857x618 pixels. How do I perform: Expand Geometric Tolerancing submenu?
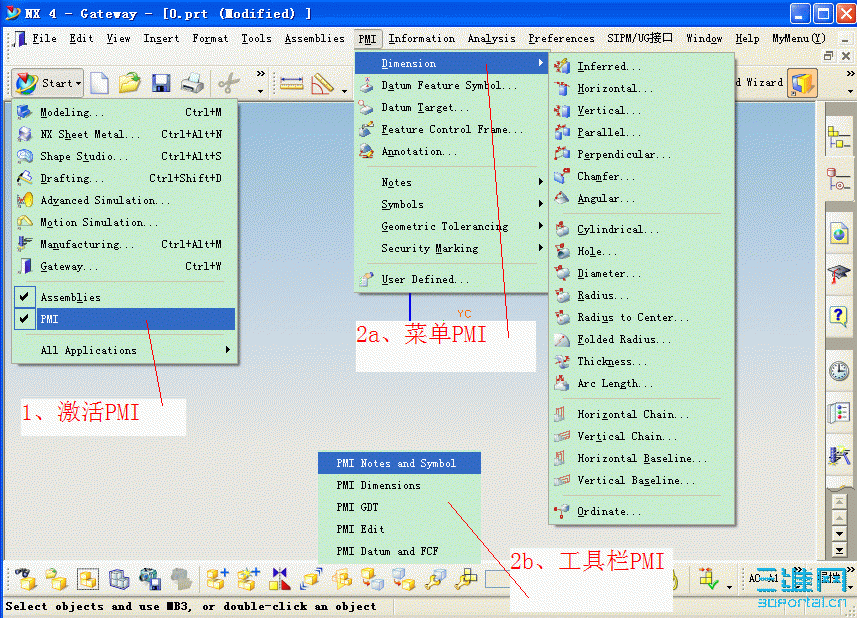point(451,226)
